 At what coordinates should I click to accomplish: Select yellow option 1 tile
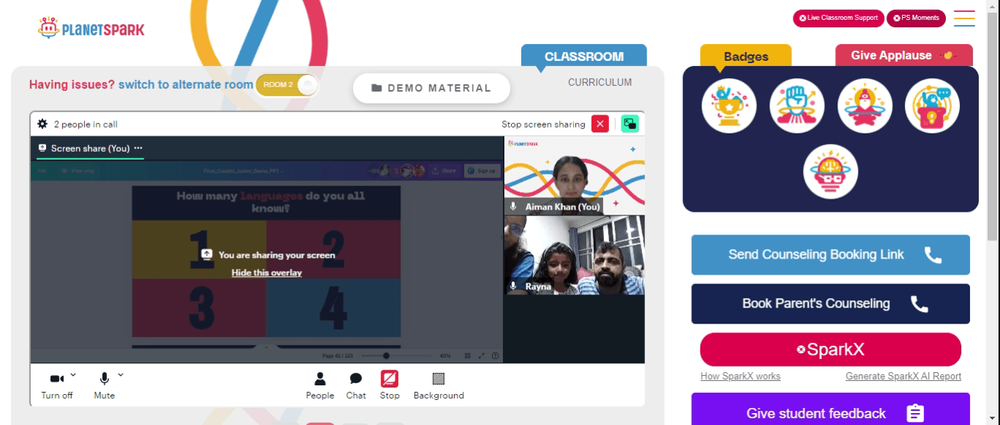click(x=199, y=250)
